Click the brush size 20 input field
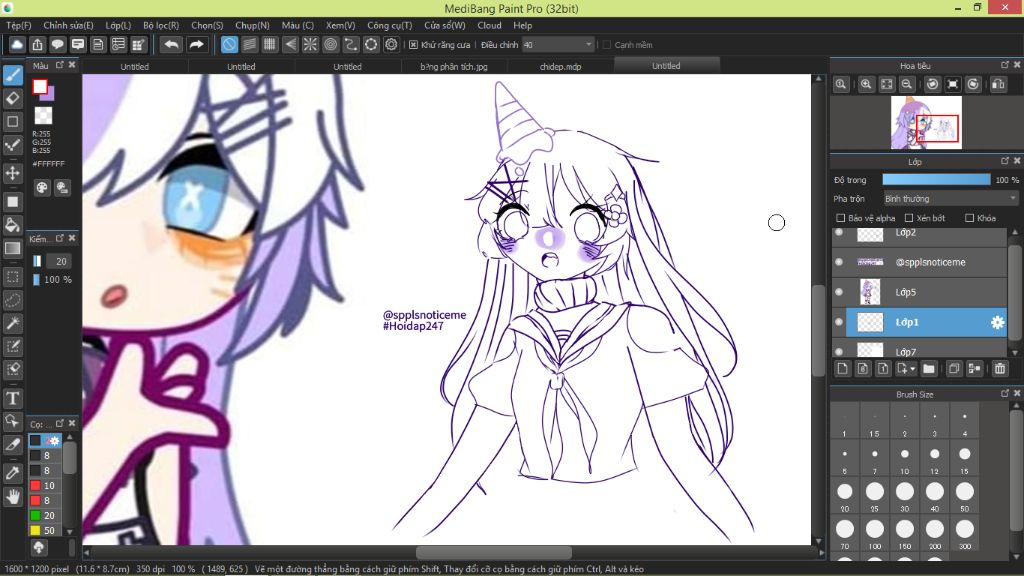The height and width of the screenshot is (576, 1024). click(60, 261)
